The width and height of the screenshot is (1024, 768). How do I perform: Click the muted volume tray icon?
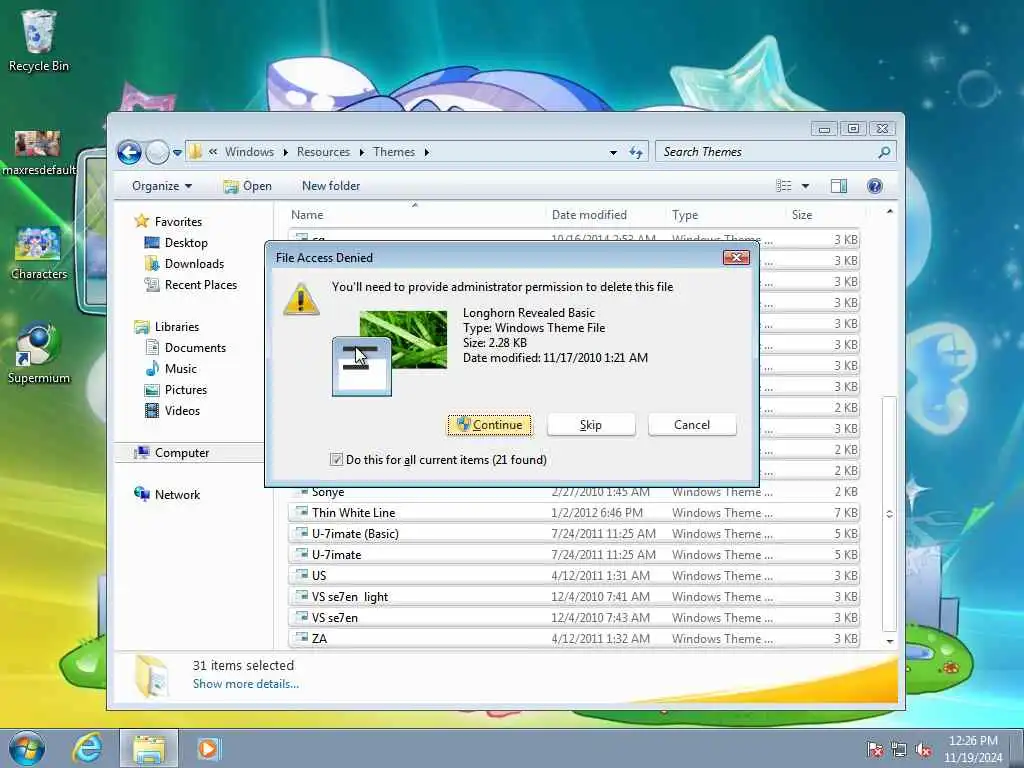coord(923,749)
